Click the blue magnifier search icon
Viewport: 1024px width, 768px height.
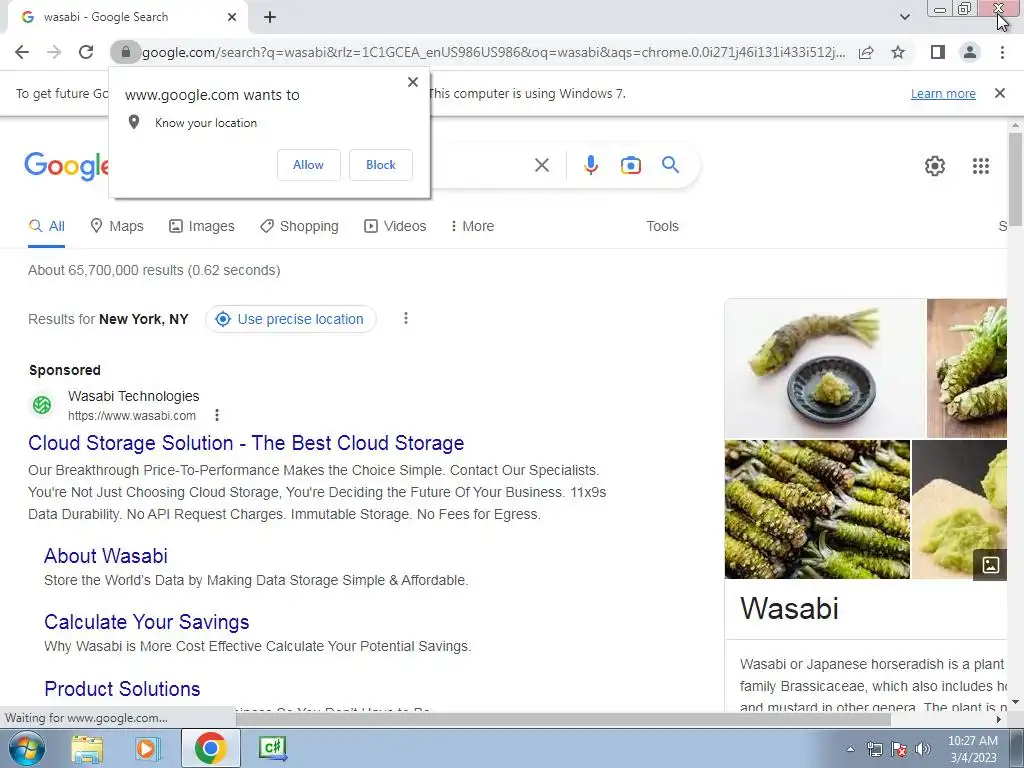pos(670,165)
